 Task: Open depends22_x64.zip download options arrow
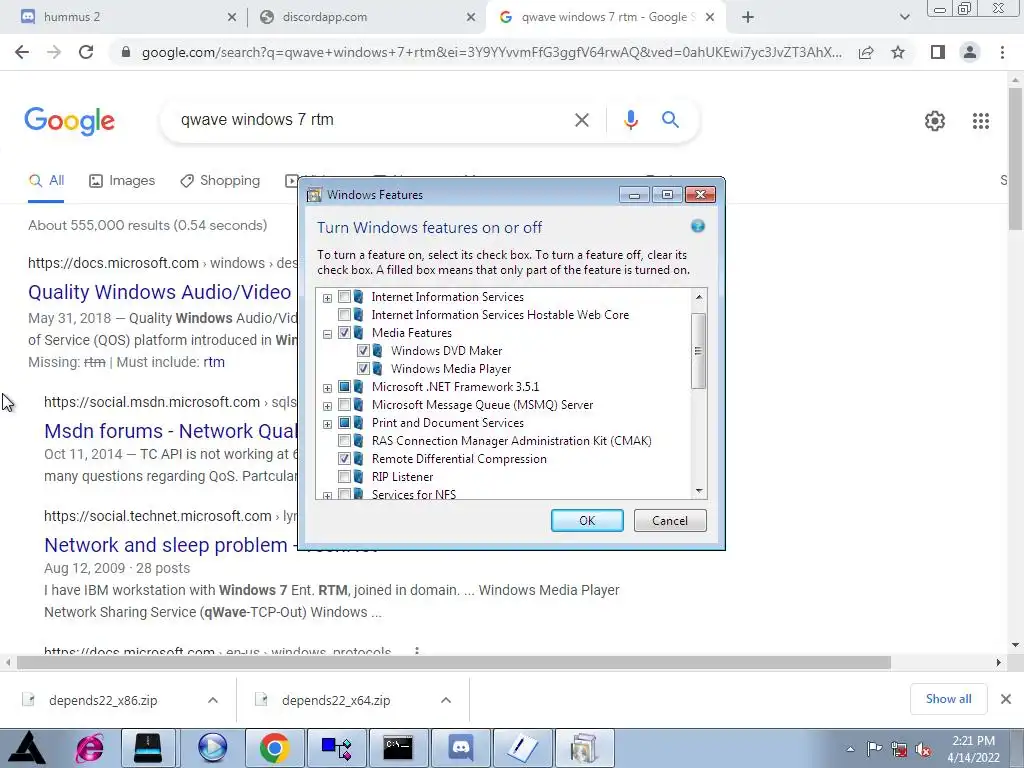[446, 700]
